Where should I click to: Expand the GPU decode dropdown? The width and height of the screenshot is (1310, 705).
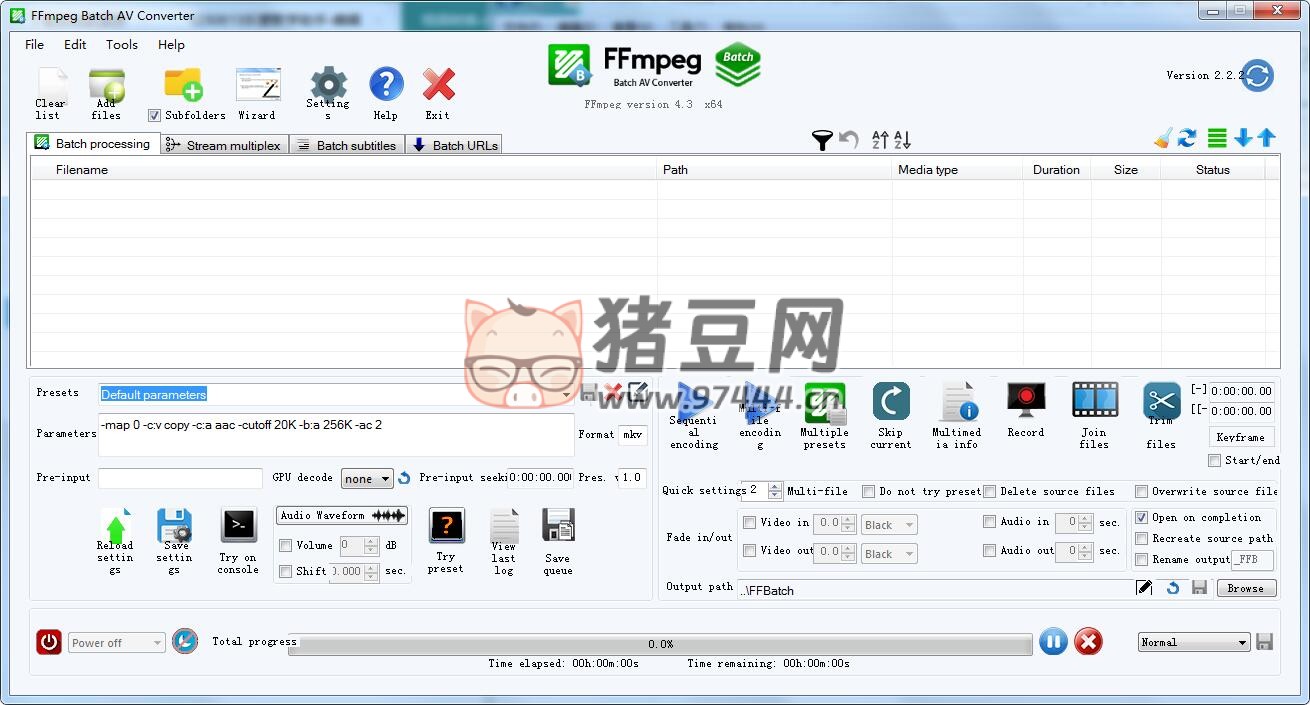coord(367,479)
